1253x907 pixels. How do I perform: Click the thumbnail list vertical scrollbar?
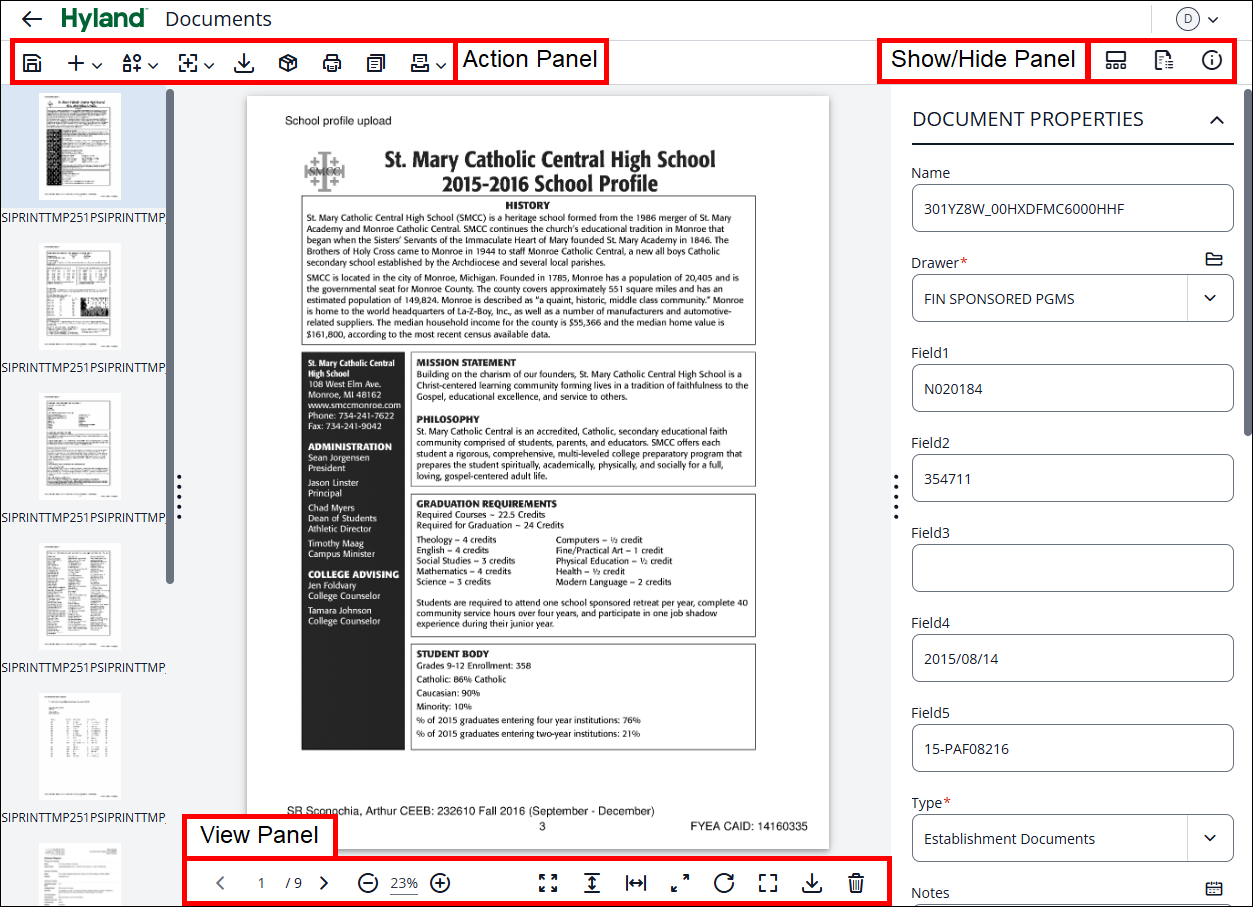(x=170, y=336)
